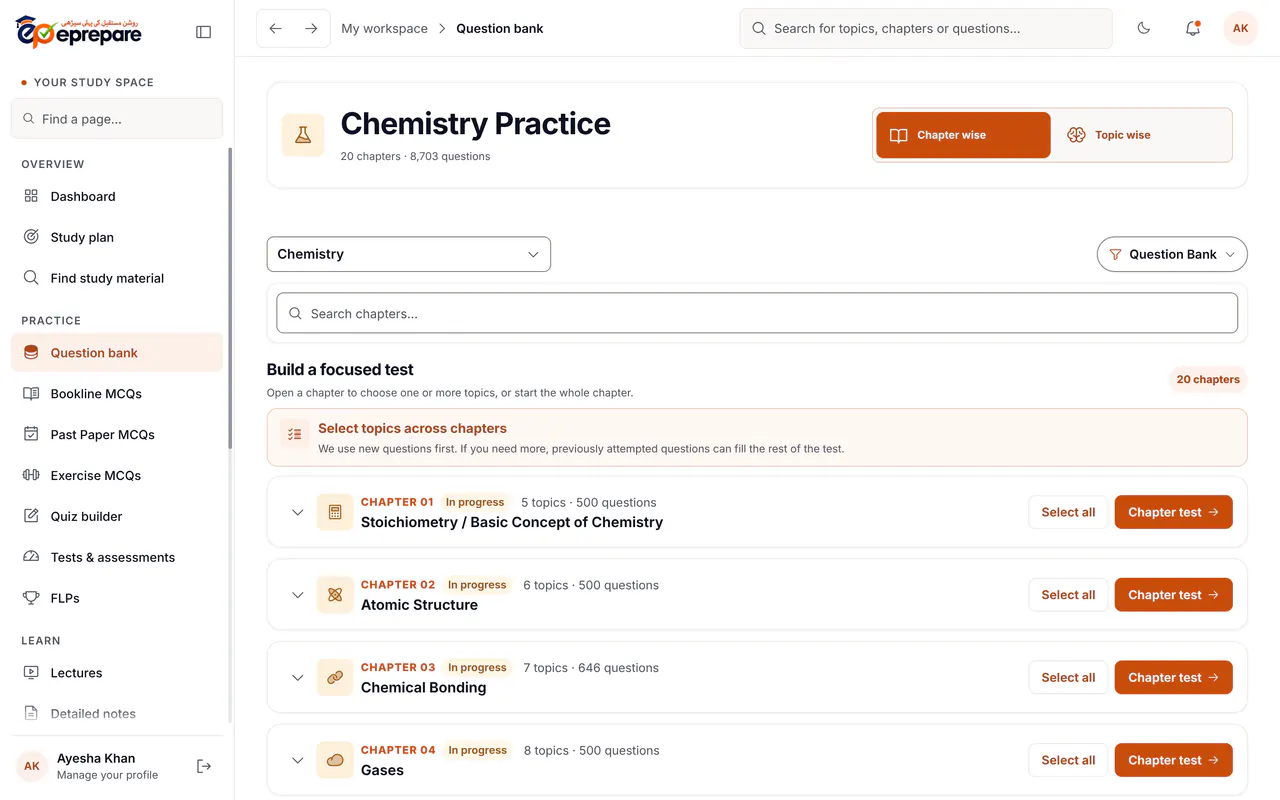Open the Question Bank filter dropdown
1280x800 pixels.
tap(1172, 254)
